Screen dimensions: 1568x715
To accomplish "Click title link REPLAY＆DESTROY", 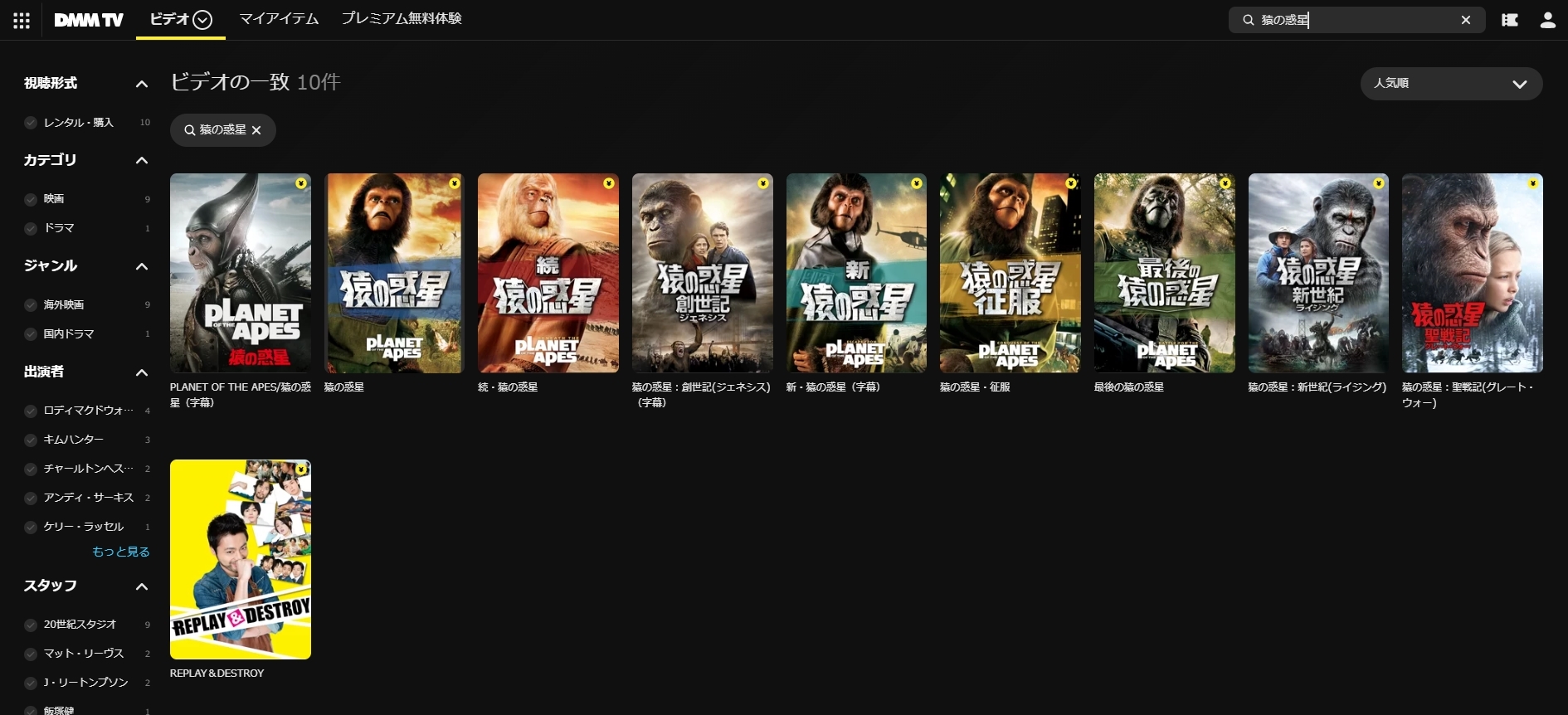I will [x=217, y=674].
